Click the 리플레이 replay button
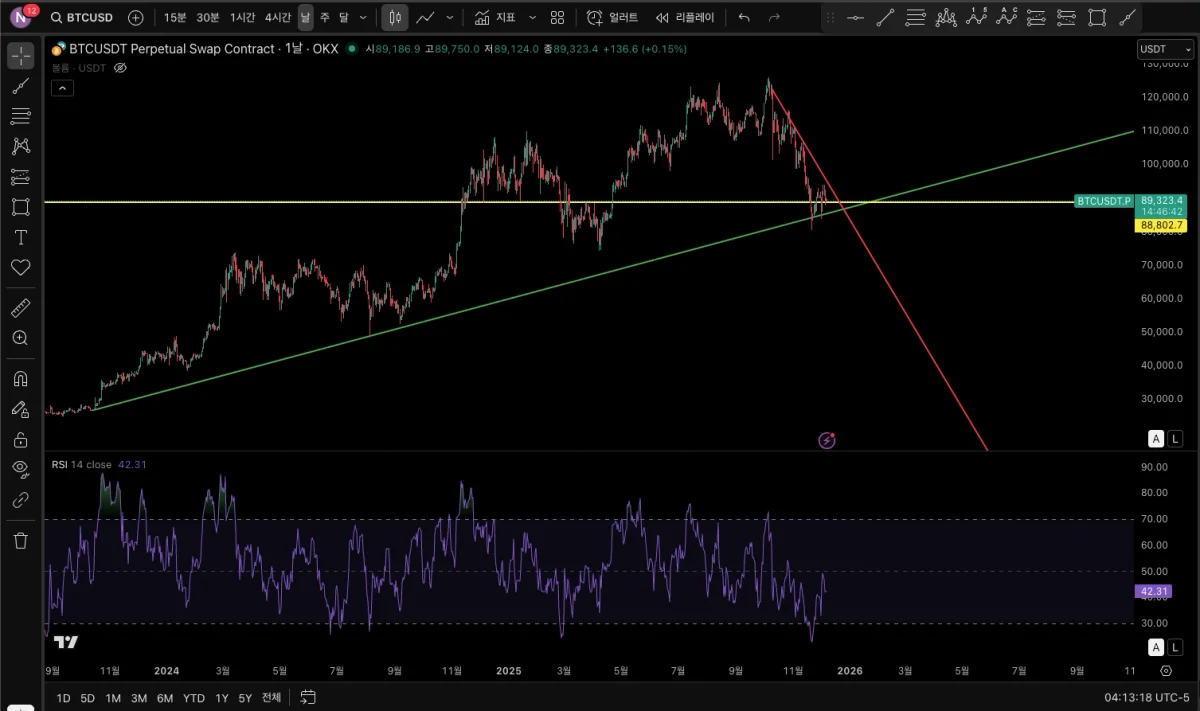Screen dimensions: 1200x711 tap(685, 18)
